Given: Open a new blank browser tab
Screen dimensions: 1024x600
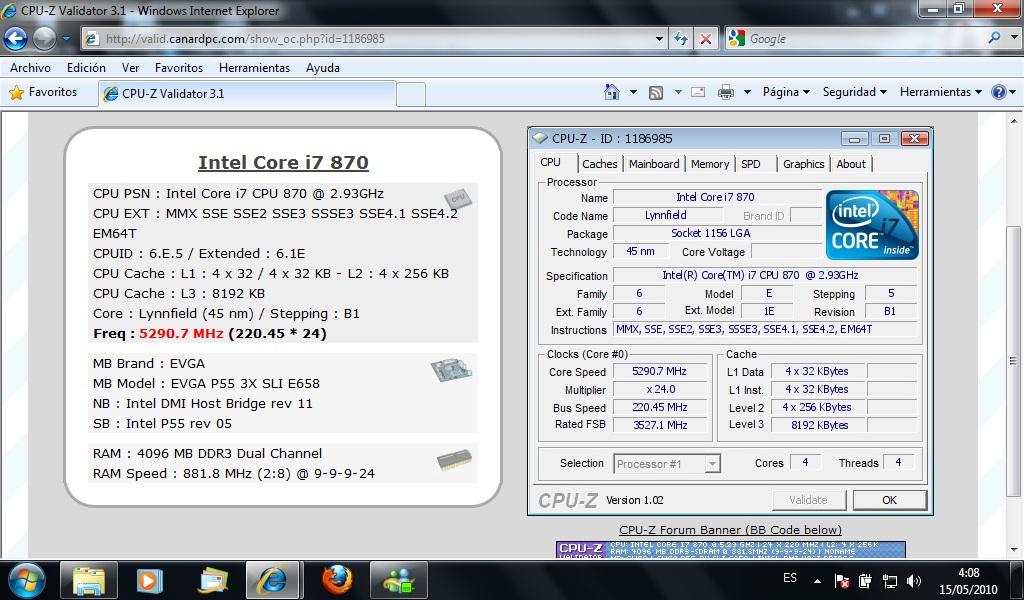Looking at the screenshot, I should coord(411,94).
